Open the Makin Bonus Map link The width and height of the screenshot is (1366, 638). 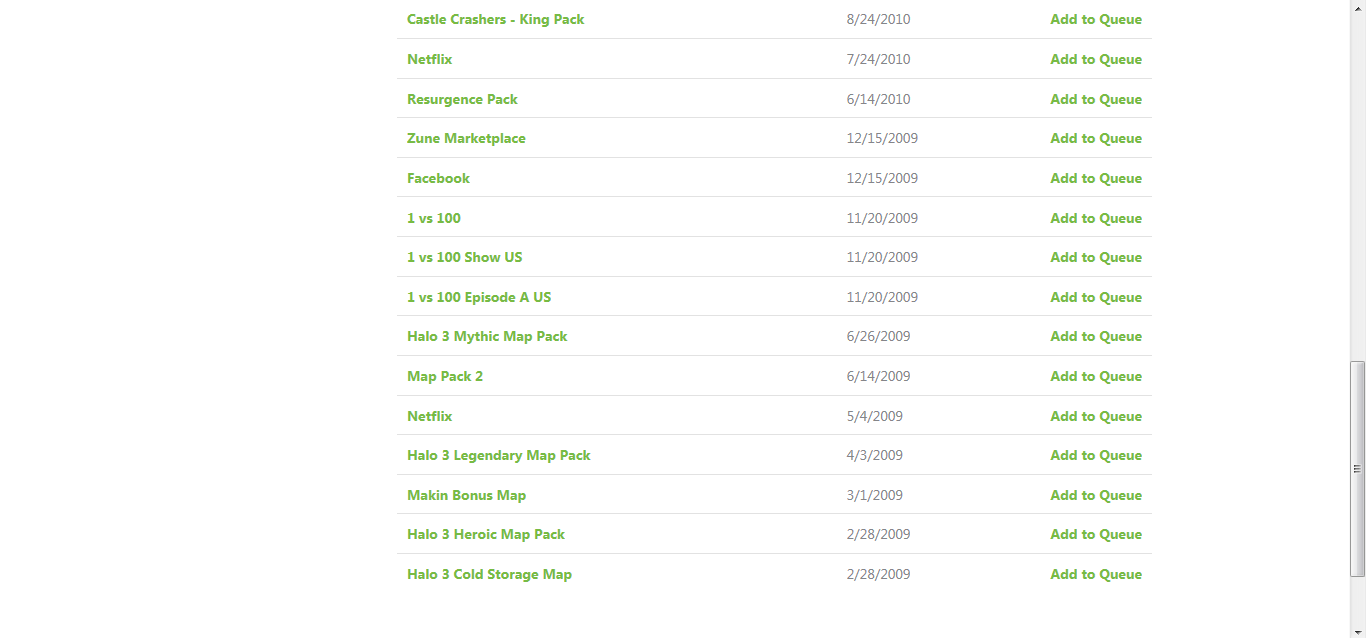tap(466, 495)
